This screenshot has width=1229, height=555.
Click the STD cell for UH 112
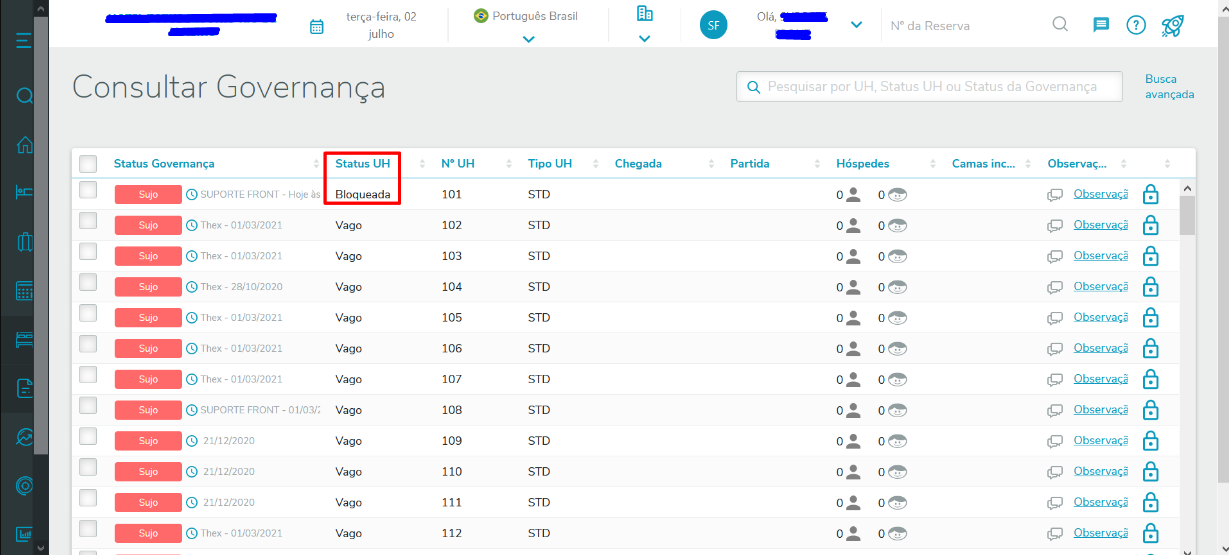[x=539, y=533]
